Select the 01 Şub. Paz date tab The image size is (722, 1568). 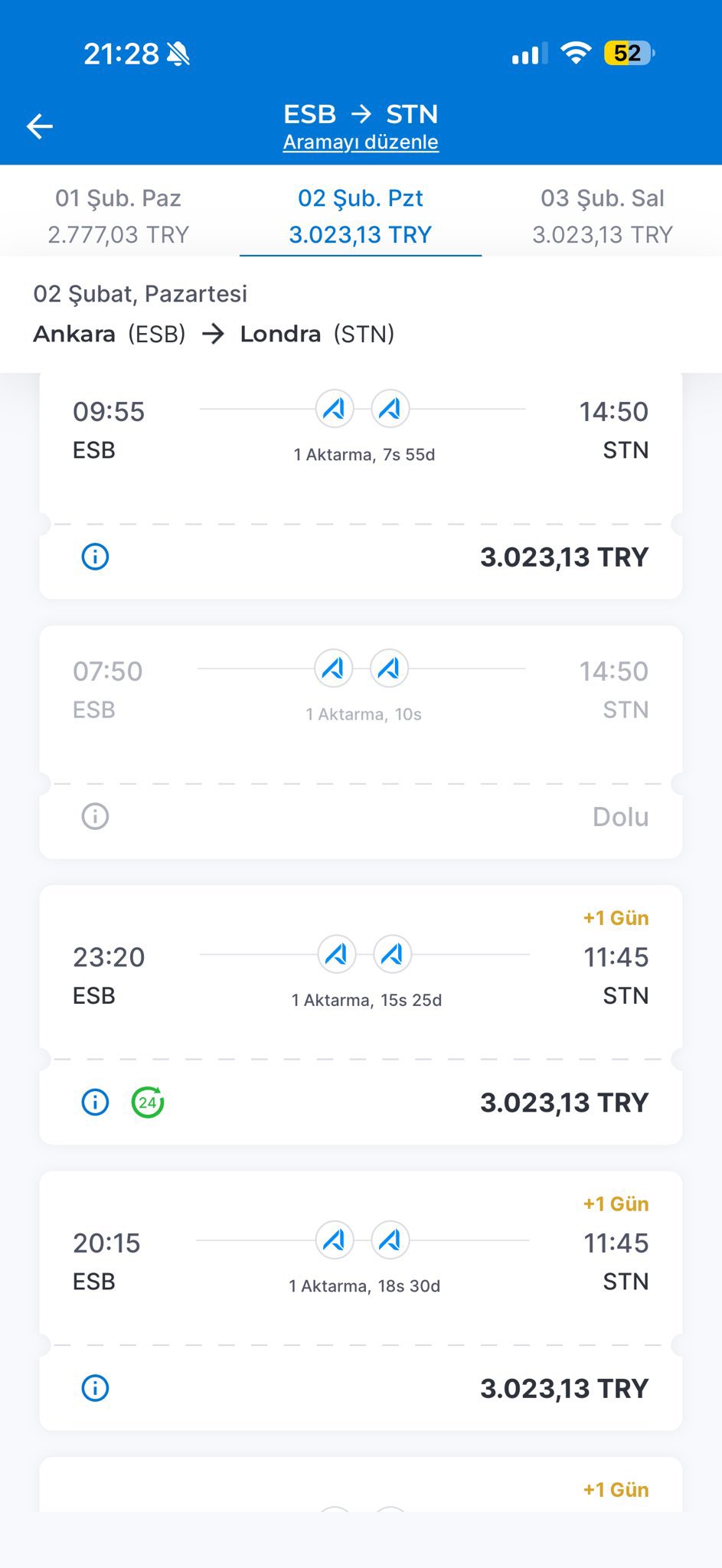point(119,216)
